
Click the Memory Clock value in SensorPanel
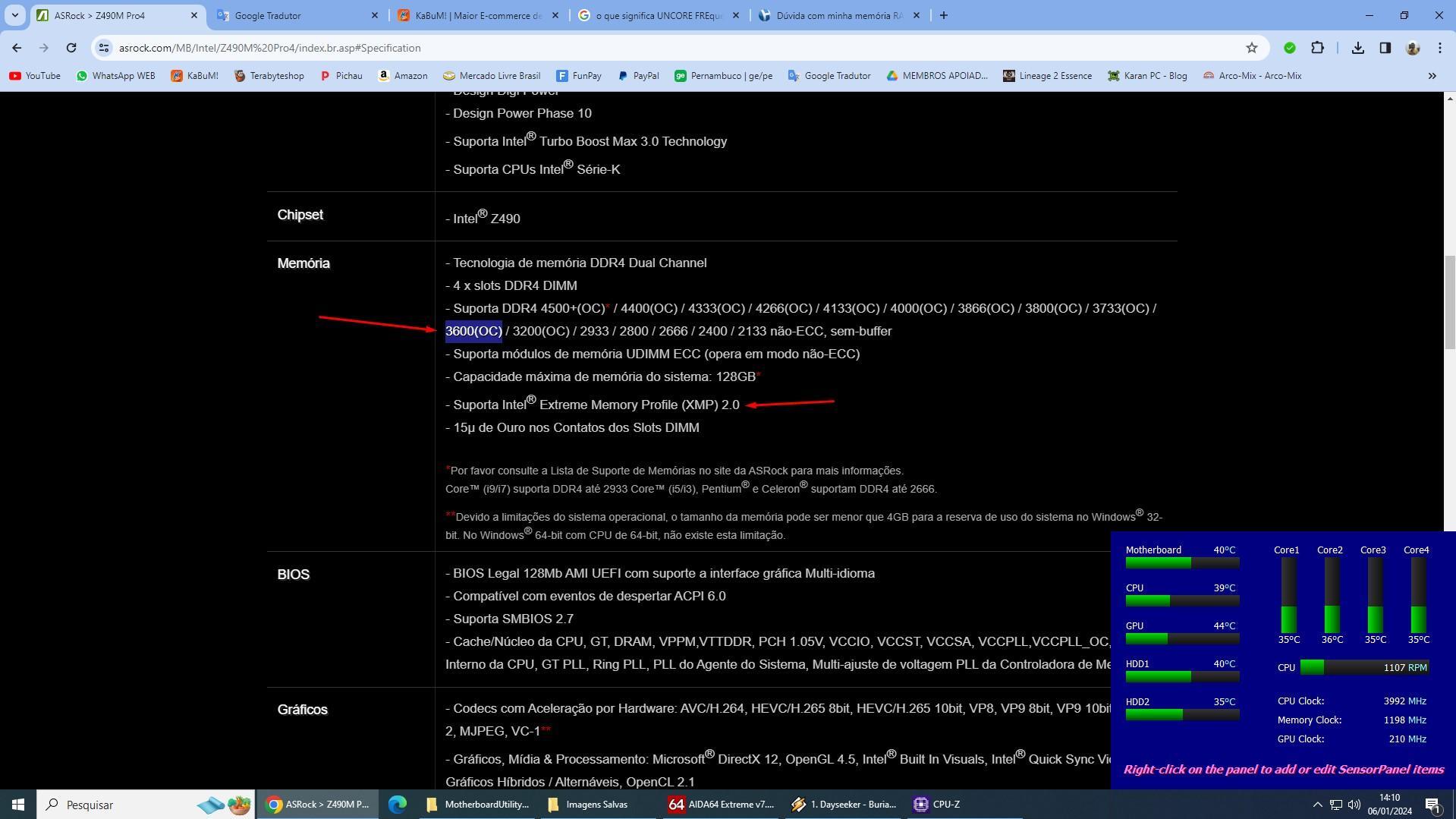[x=1404, y=720]
